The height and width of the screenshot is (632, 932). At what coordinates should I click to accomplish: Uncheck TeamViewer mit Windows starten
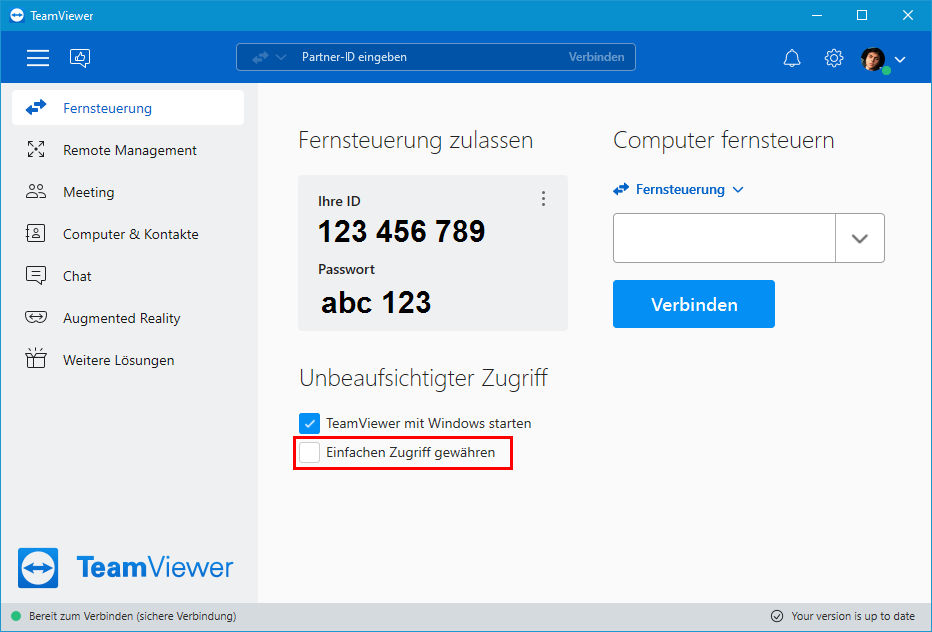click(x=309, y=423)
